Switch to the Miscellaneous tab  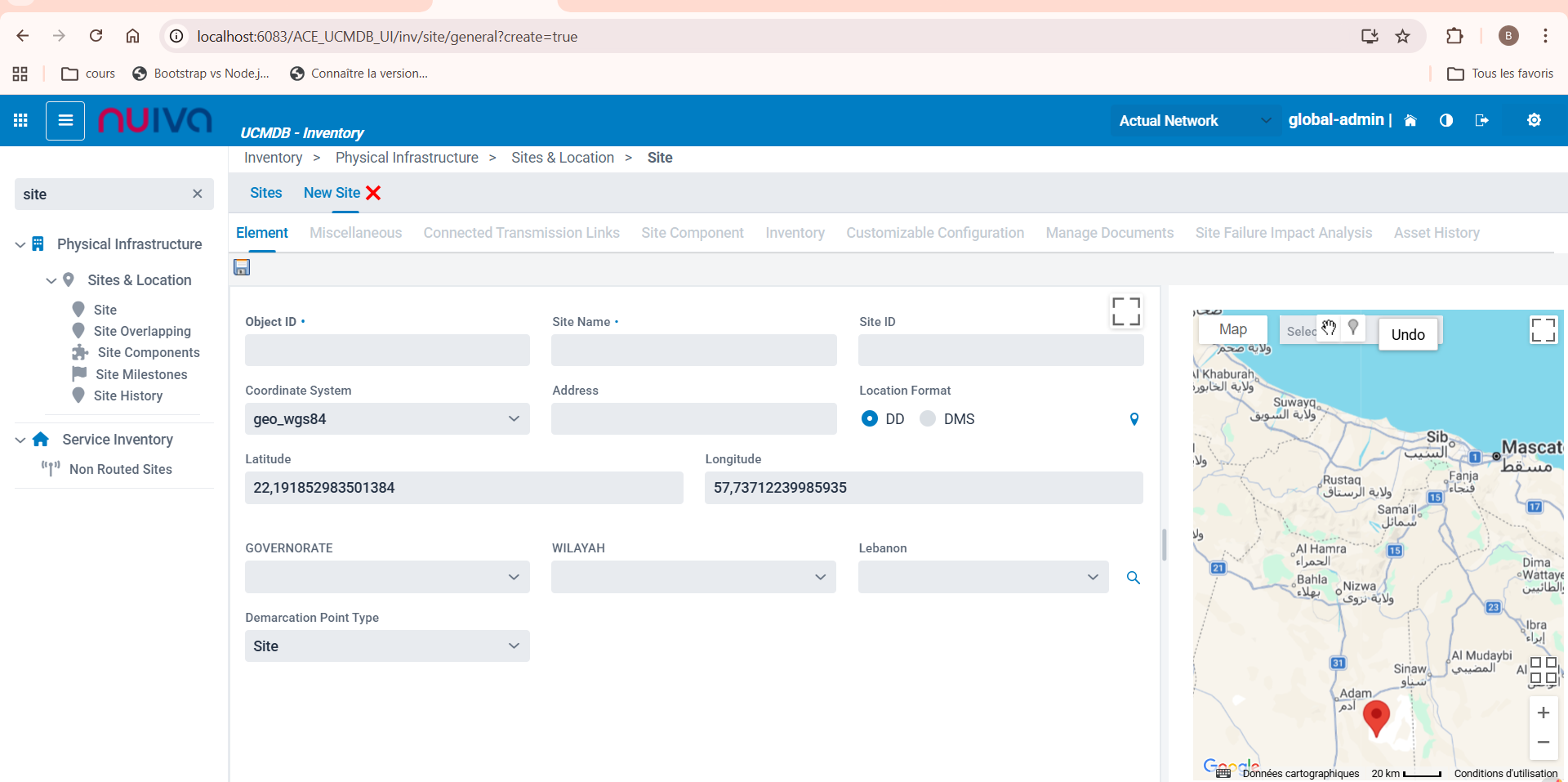(x=355, y=233)
